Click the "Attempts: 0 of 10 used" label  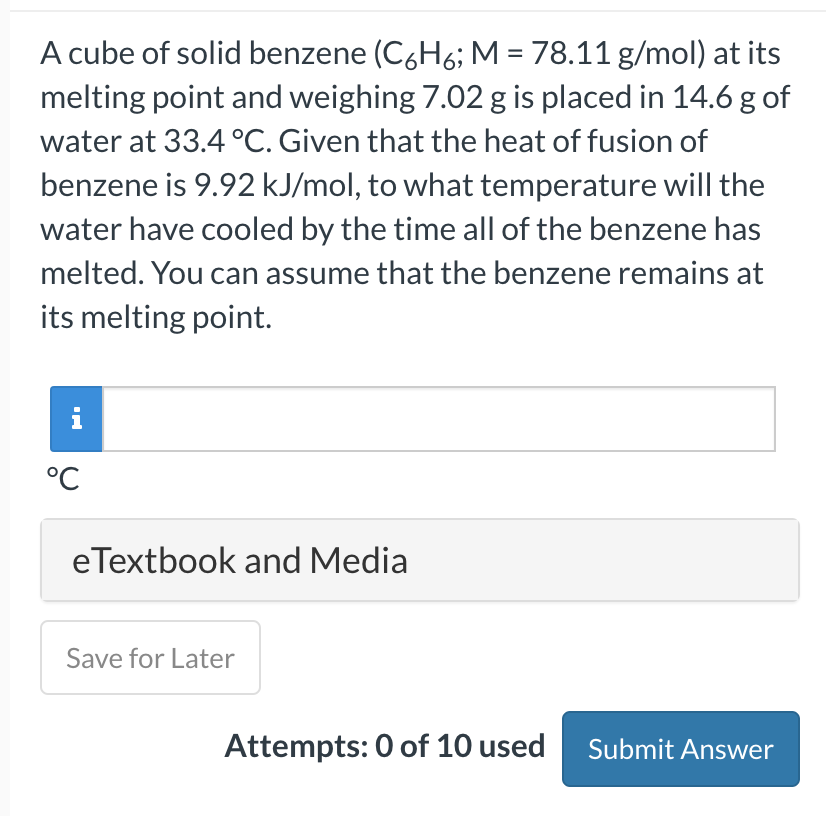coord(385,746)
